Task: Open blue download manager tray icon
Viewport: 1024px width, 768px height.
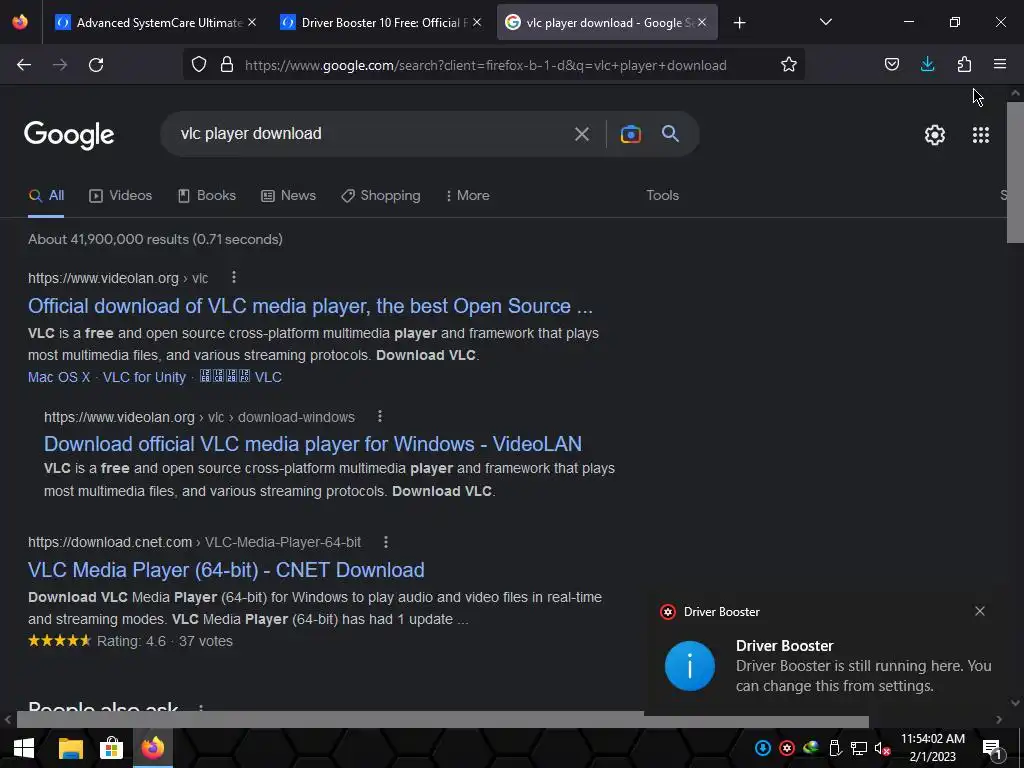Action: click(x=763, y=748)
